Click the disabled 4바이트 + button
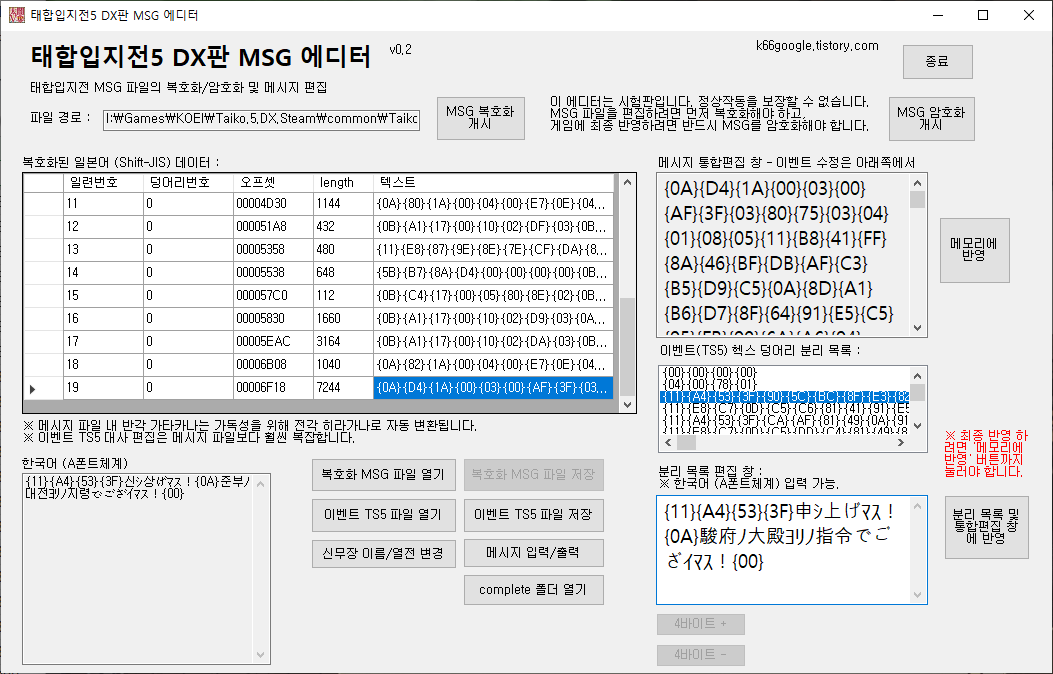This screenshot has height=674, width=1053. pyautogui.click(x=700, y=624)
